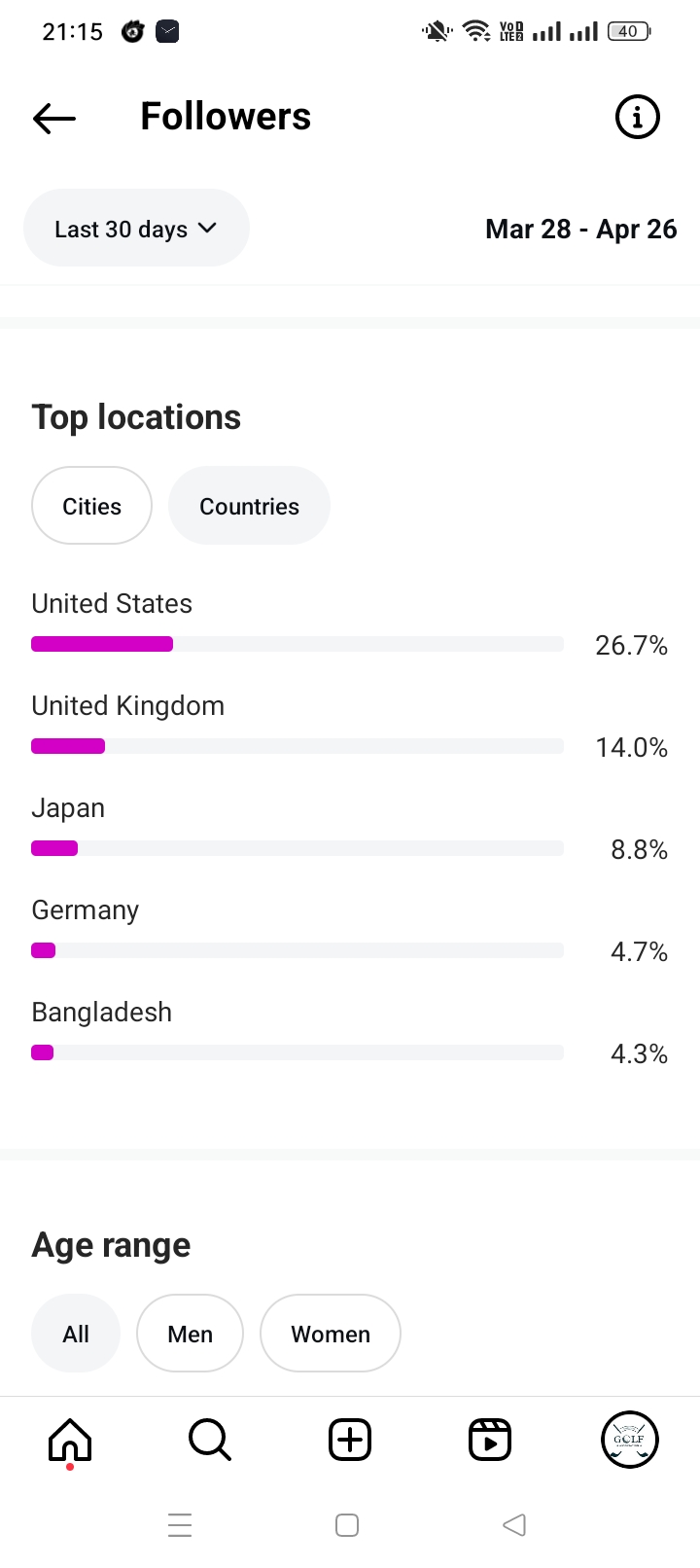Open the Android recent apps menu
Screen dimensions: 700x1568
pos(180,1525)
